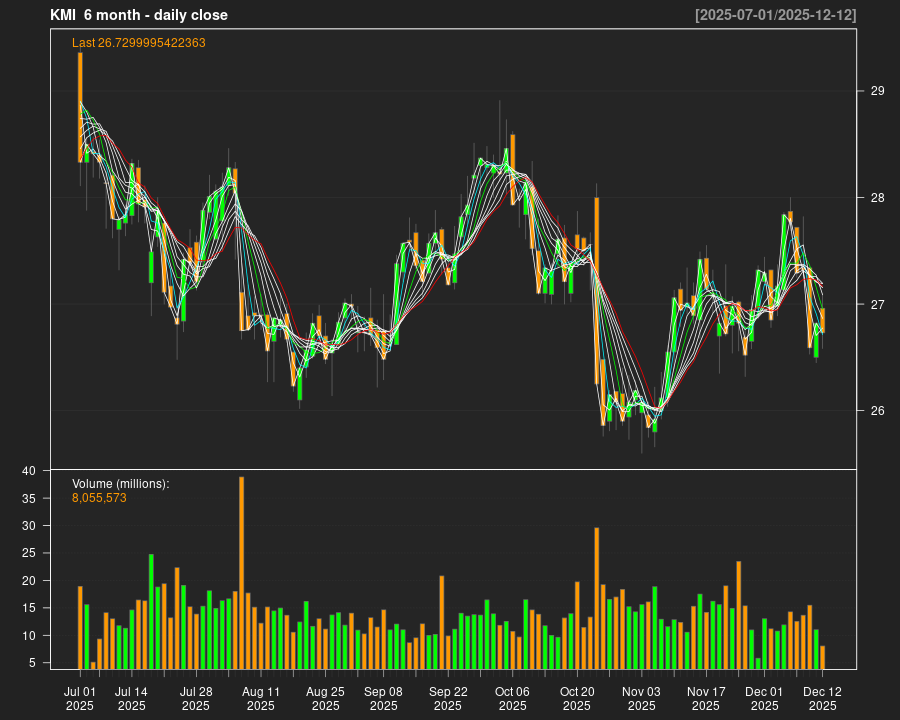This screenshot has width=900, height=720.
Task: Click the 40 volume axis label
Action: point(29,471)
